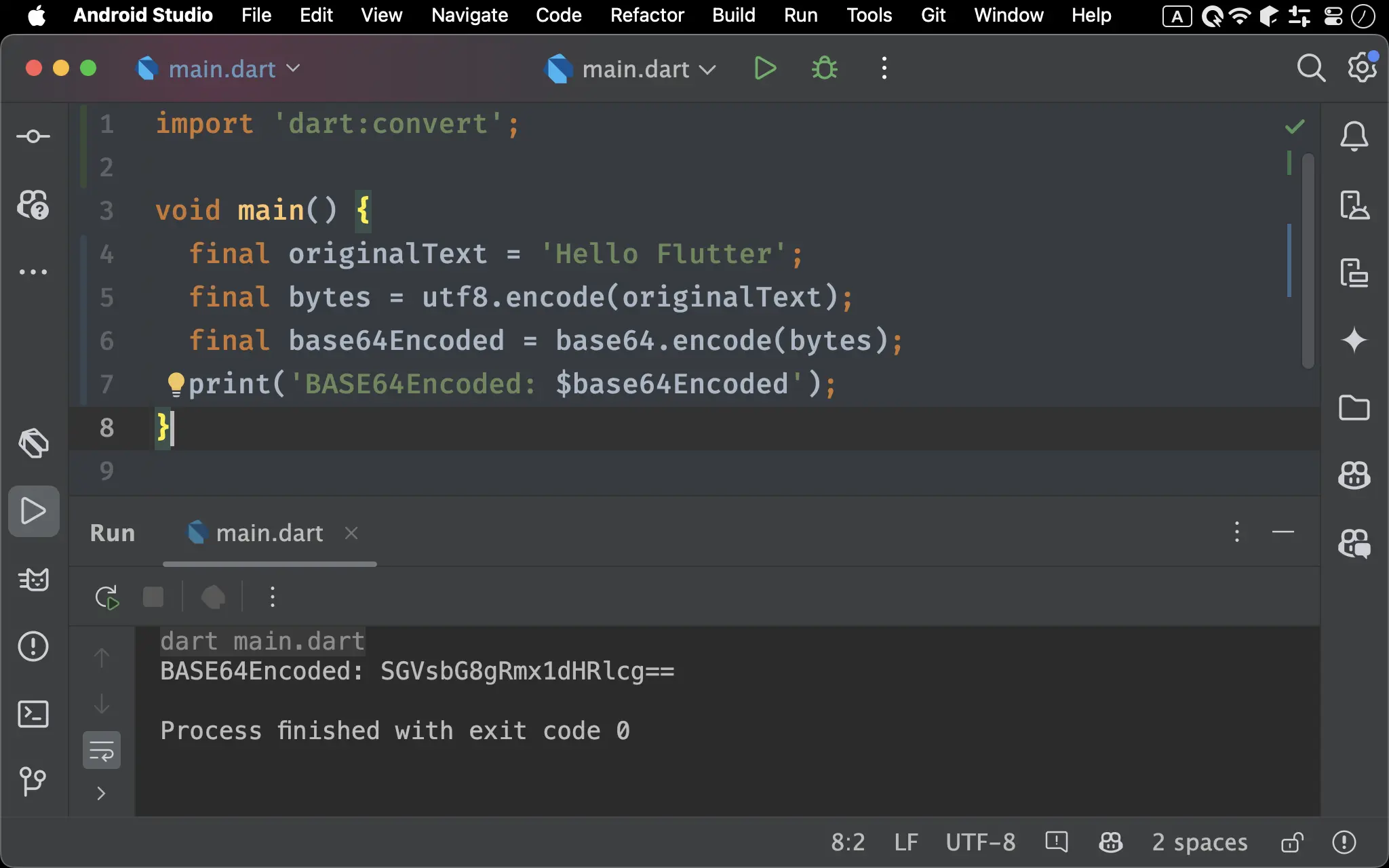Close the main.dart run tab
The image size is (1389, 868).
351,534
